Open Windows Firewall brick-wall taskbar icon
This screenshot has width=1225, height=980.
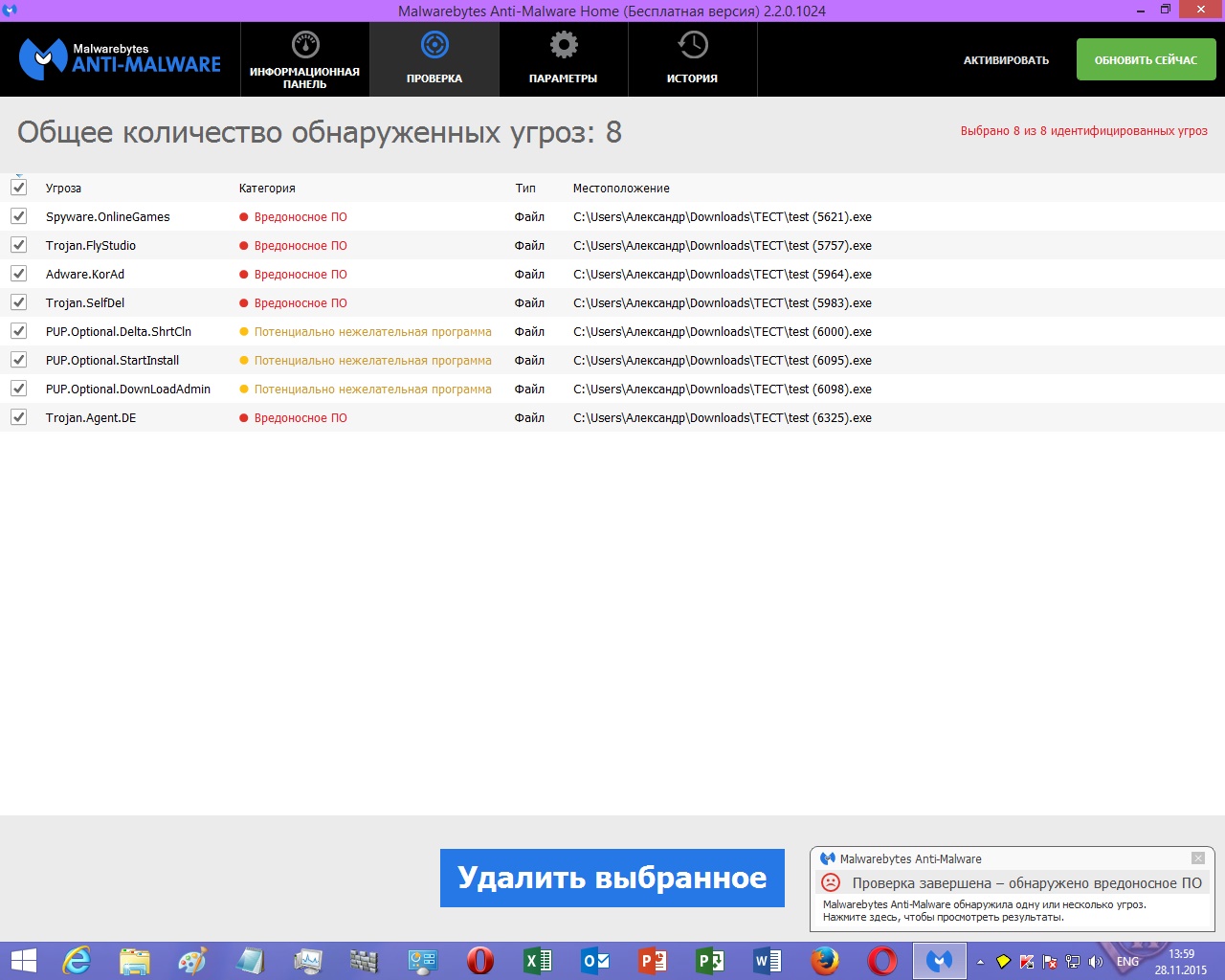coord(364,960)
